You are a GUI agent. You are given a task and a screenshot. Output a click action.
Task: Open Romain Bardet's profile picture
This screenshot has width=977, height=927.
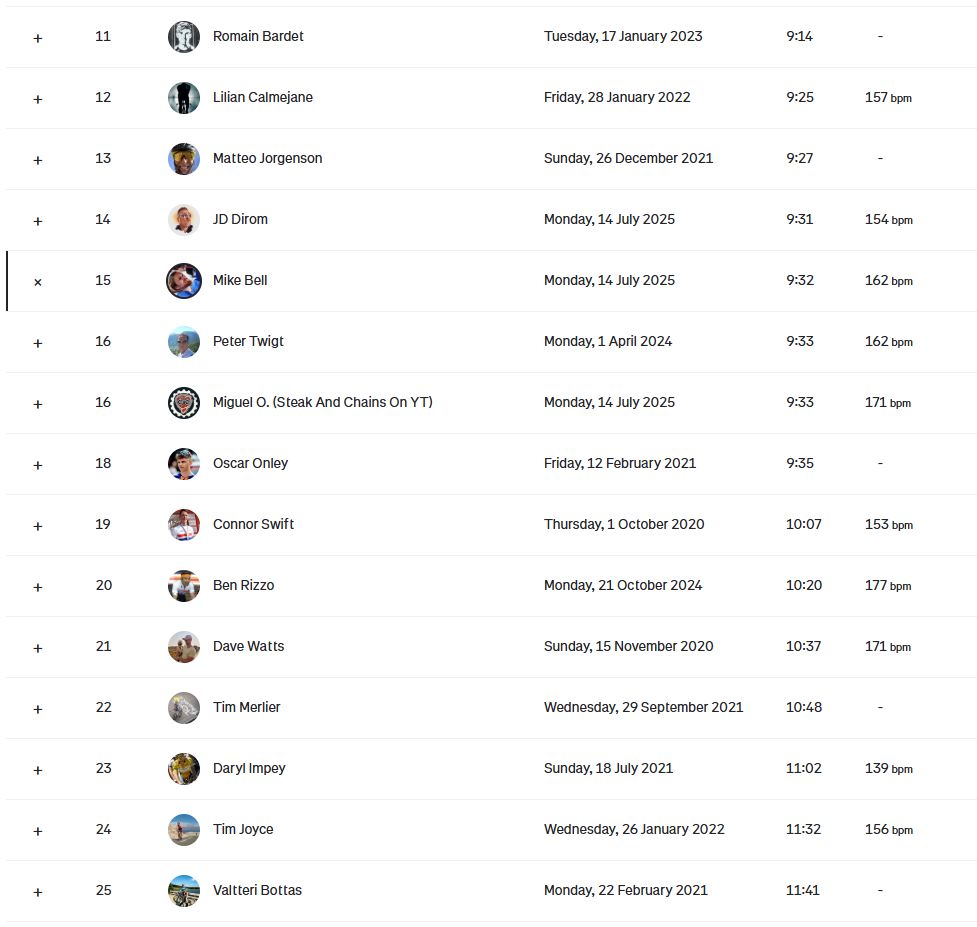[184, 36]
